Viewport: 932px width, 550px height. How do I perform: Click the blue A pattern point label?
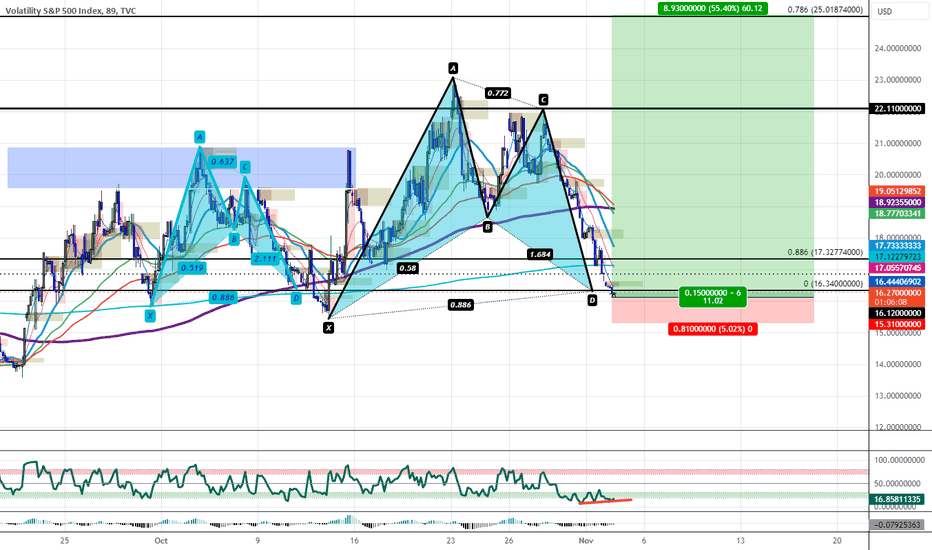click(200, 137)
